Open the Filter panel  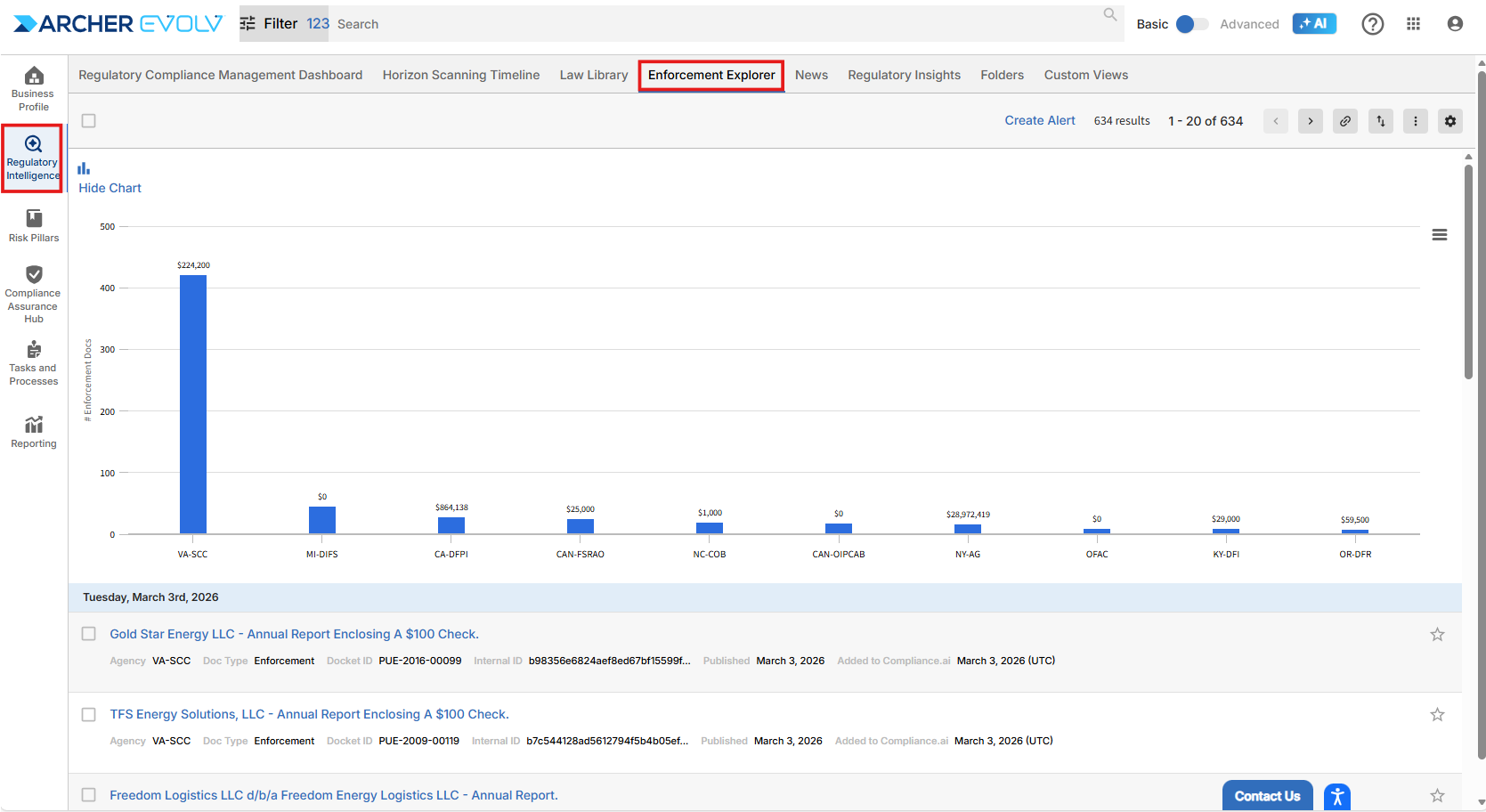[x=269, y=24]
